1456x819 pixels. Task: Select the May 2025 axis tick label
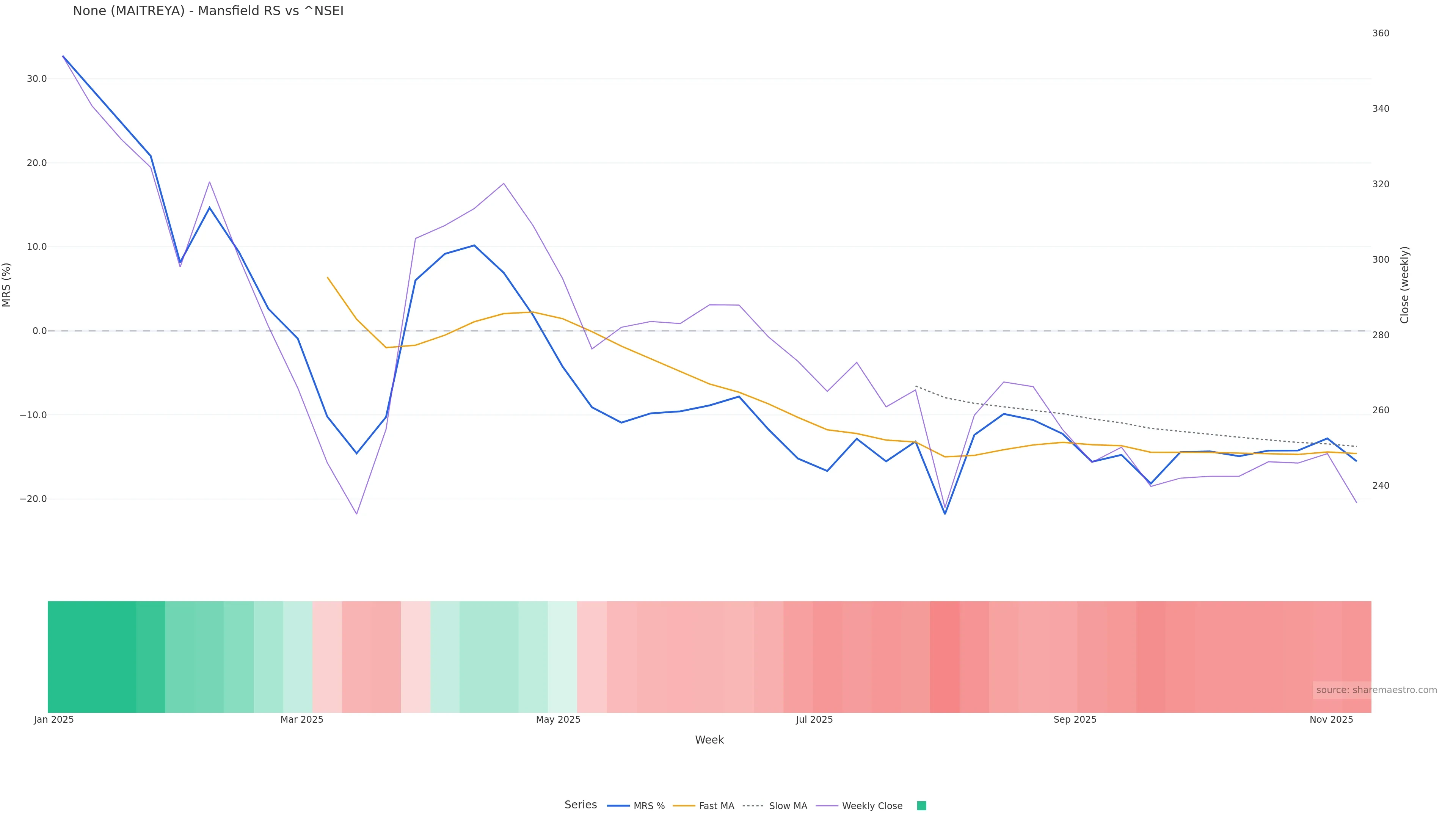click(558, 720)
